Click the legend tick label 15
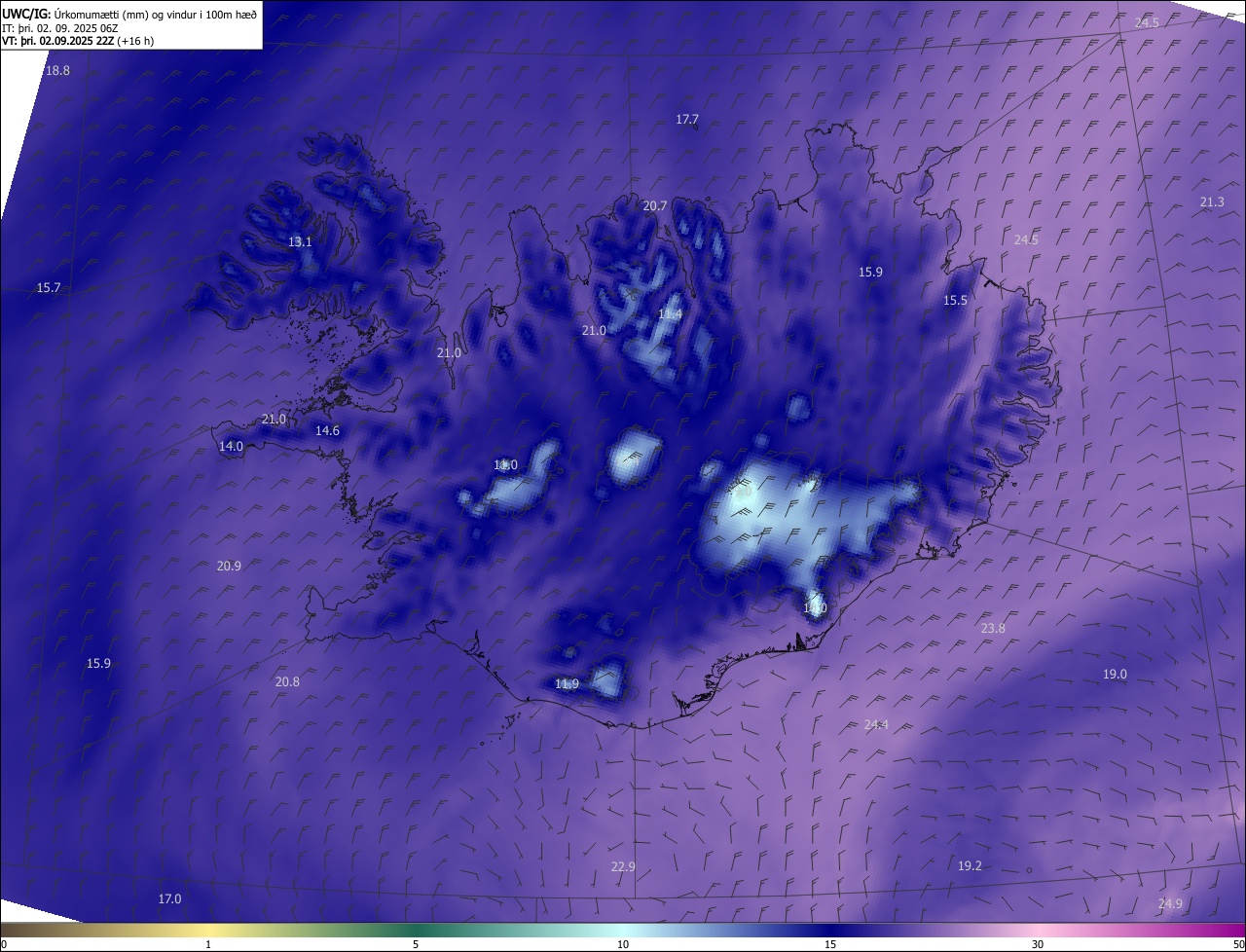The image size is (1246, 952). click(x=830, y=944)
